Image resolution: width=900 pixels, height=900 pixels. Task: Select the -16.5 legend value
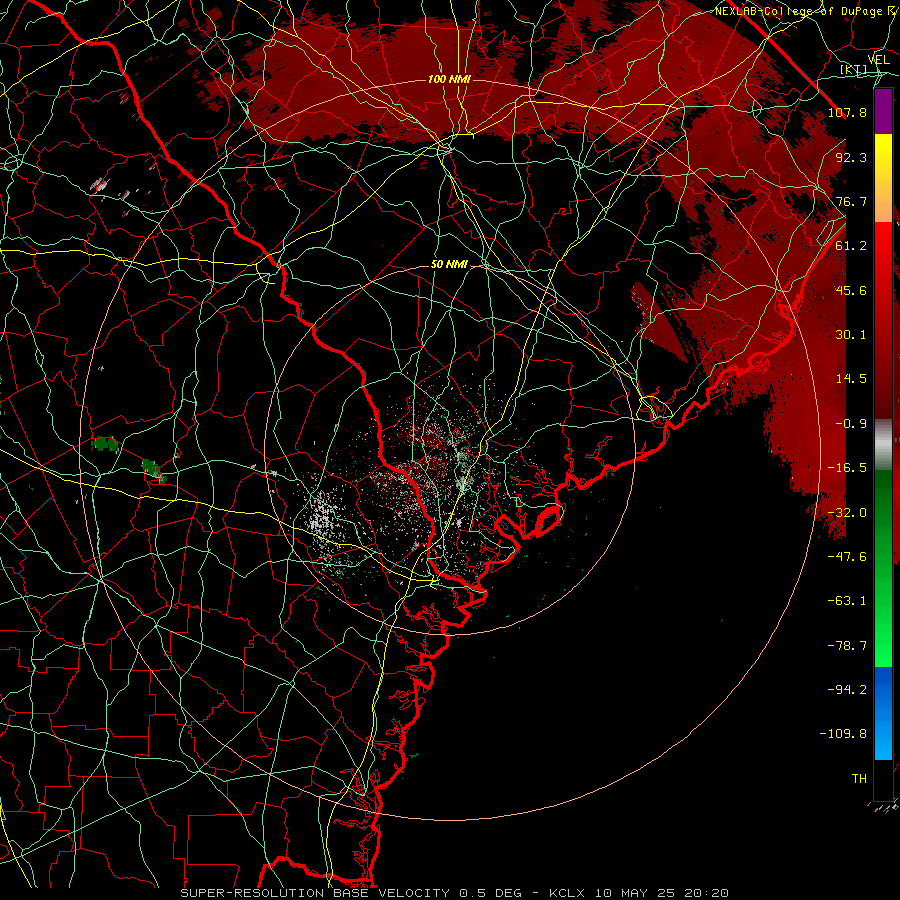pyautogui.click(x=847, y=468)
